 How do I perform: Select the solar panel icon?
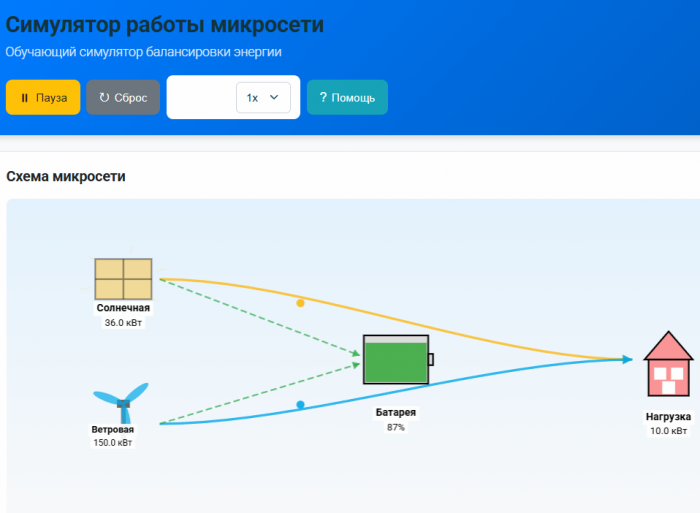(123, 279)
